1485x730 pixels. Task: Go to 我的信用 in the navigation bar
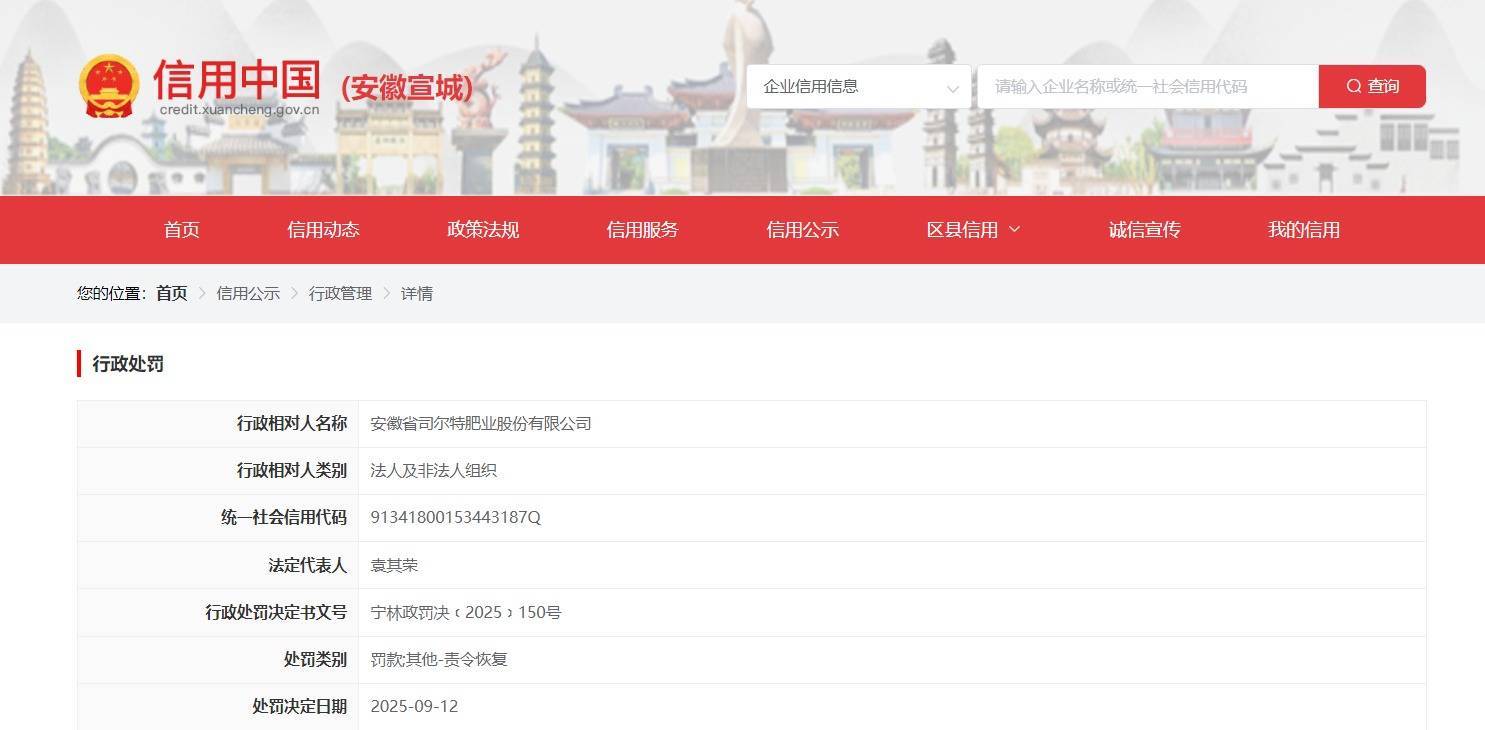1301,229
